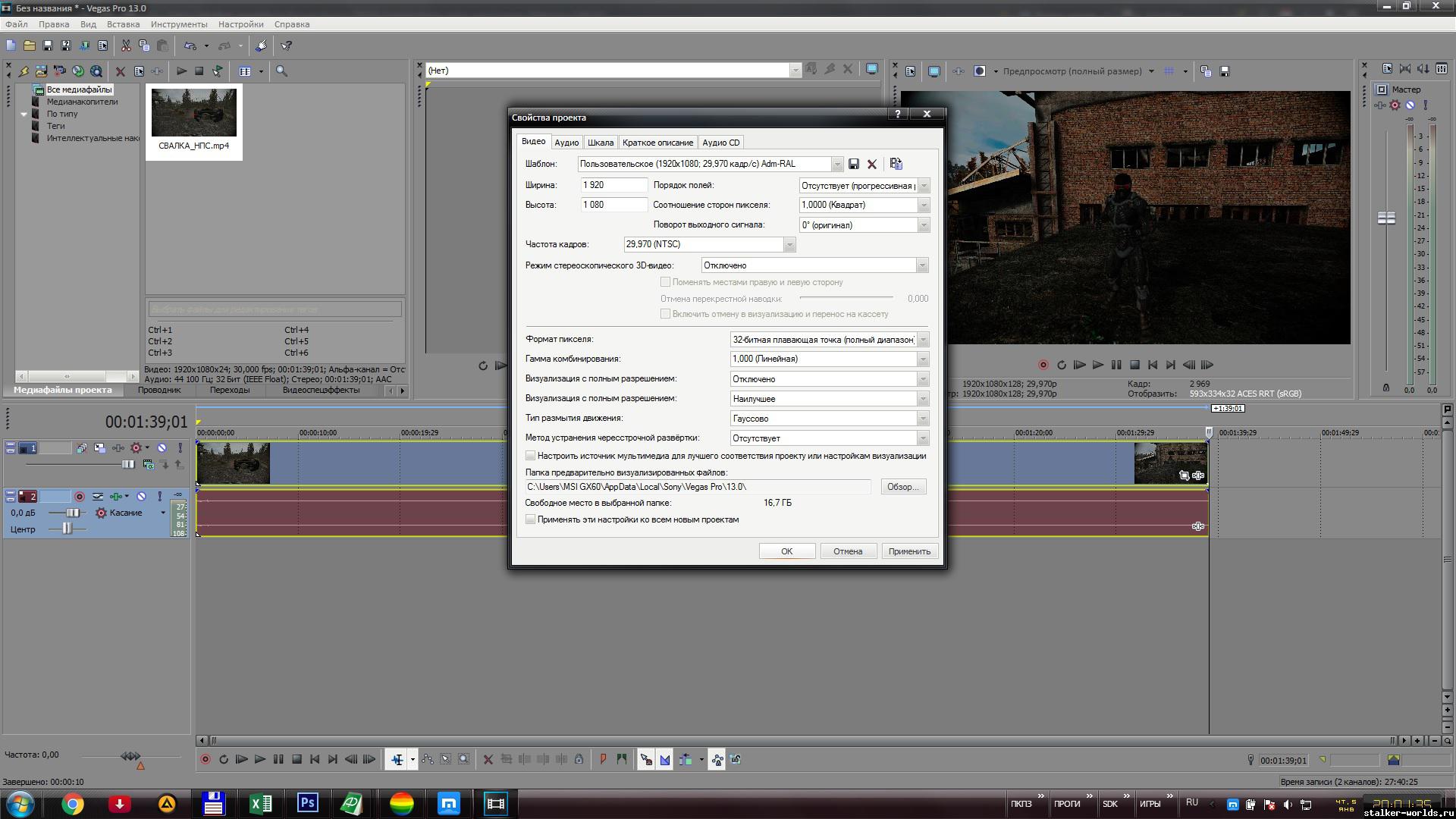Cut selection with the scissors icon
1456x819 pixels.
tap(126, 45)
